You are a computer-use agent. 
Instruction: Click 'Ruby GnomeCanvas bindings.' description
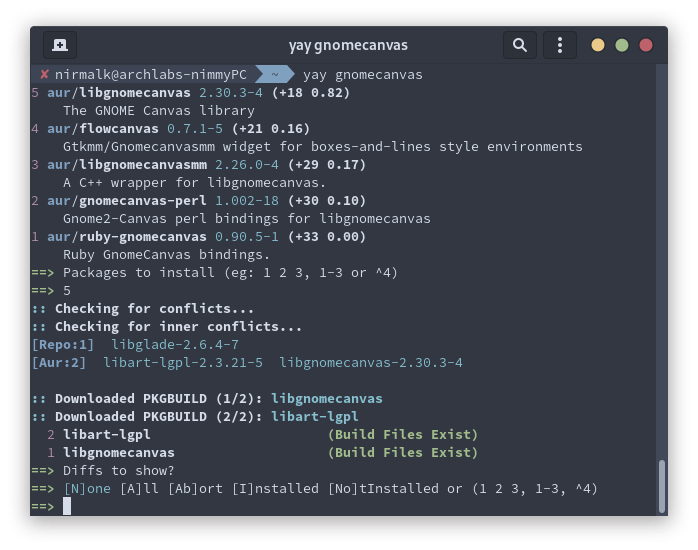click(x=166, y=255)
